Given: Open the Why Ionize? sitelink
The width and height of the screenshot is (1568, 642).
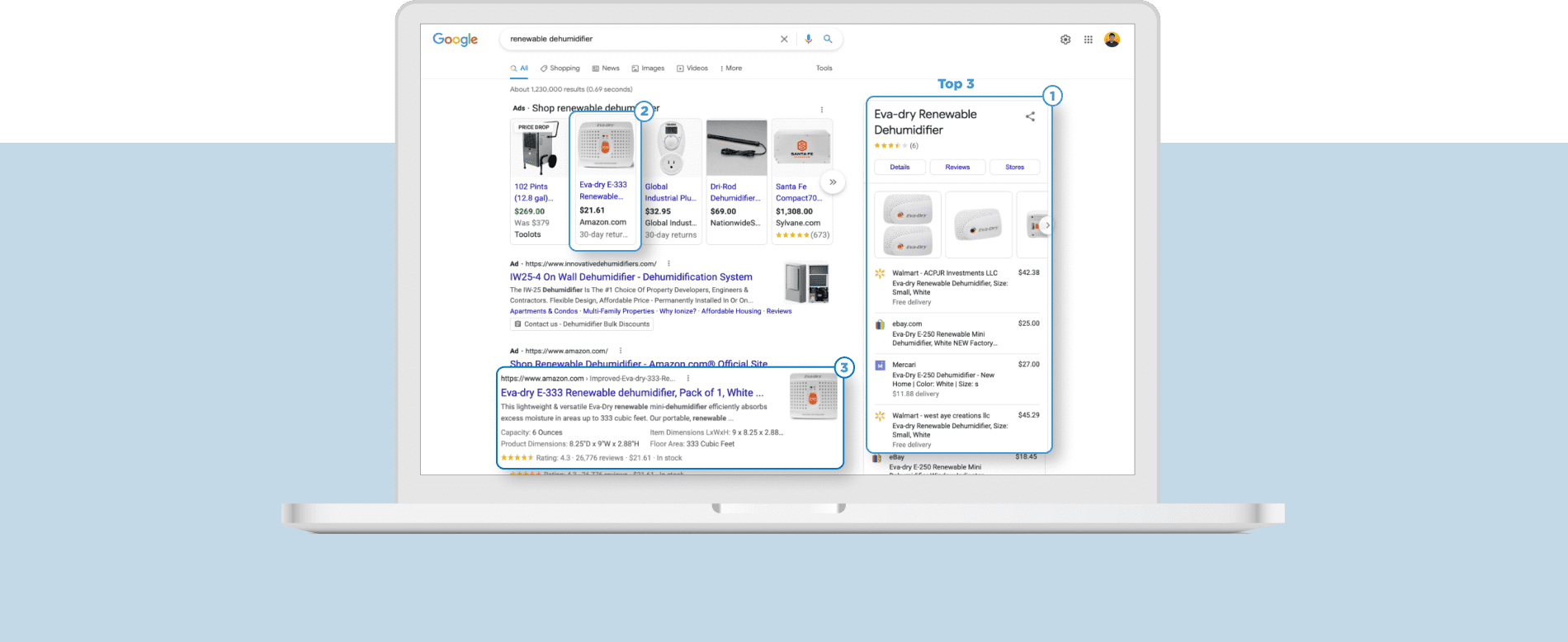Looking at the screenshot, I should pyautogui.click(x=678, y=311).
